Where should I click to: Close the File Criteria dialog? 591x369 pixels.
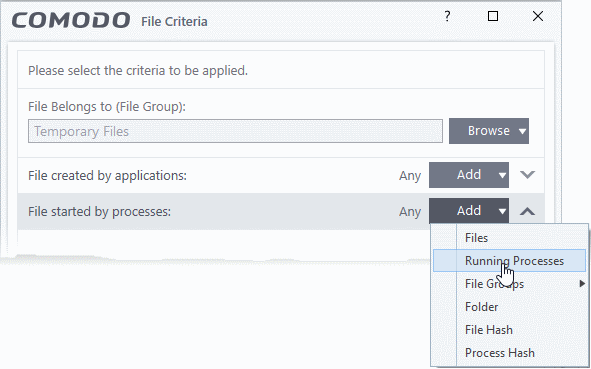tap(538, 16)
